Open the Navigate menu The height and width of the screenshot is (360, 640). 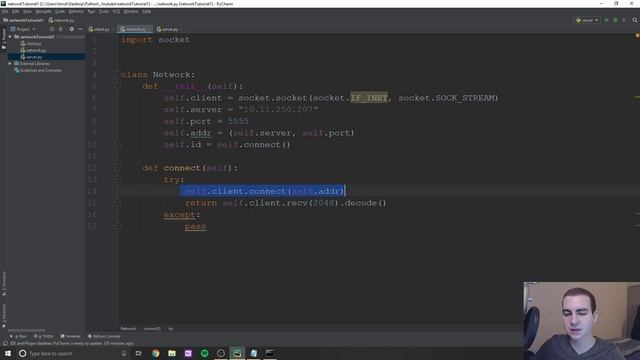[x=43, y=11]
